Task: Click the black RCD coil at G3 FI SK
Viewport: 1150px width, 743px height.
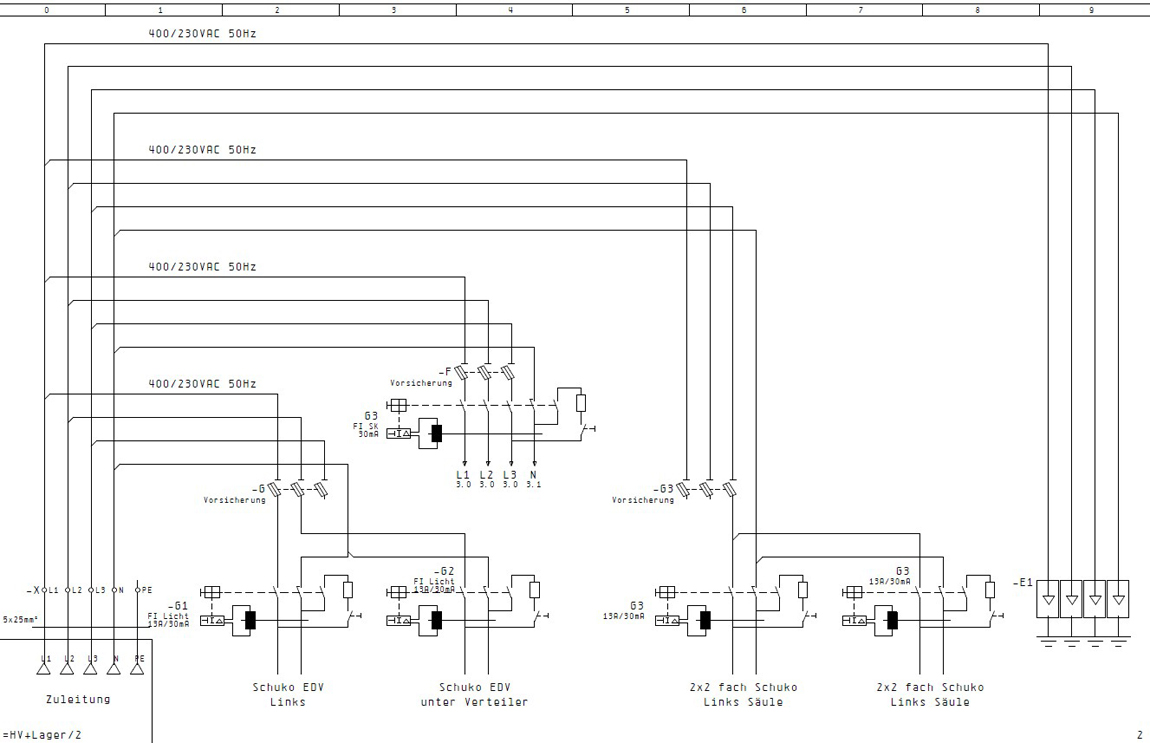Action: click(436, 434)
